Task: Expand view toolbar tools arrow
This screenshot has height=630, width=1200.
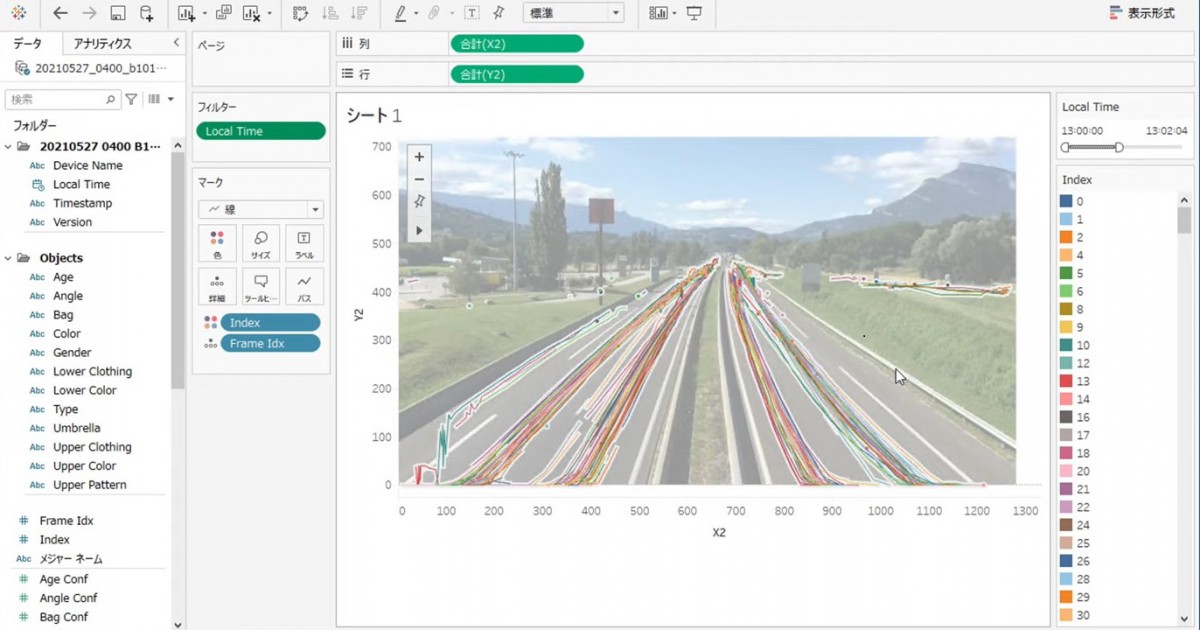Action: coord(419,230)
